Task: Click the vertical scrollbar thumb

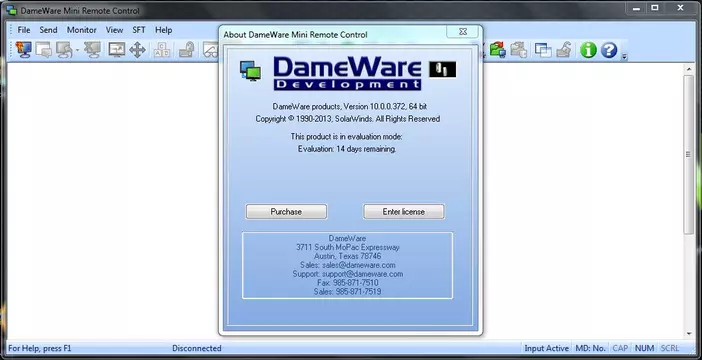Action: (688, 154)
